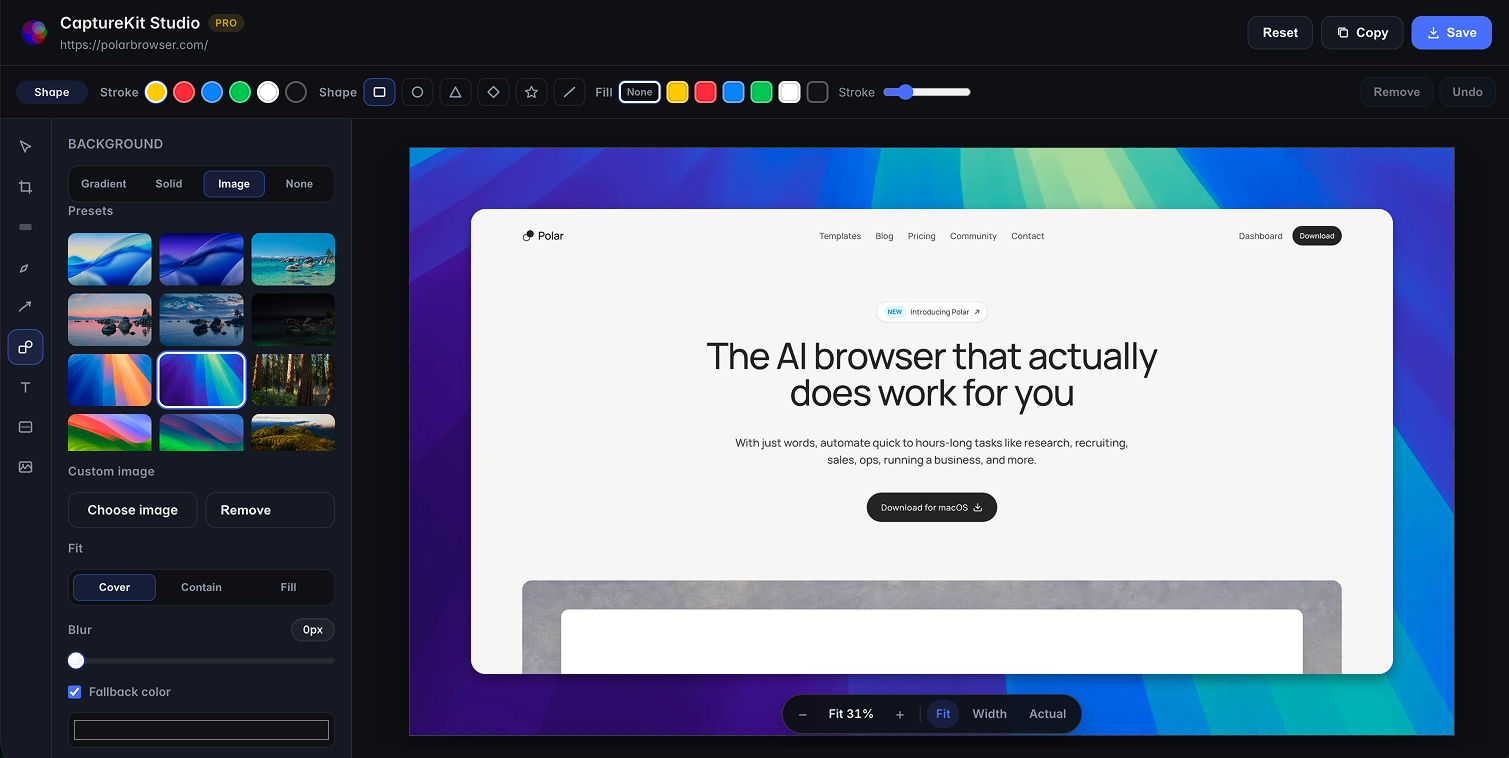Activate the Crop tool
The height and width of the screenshot is (758, 1509).
pos(26,187)
